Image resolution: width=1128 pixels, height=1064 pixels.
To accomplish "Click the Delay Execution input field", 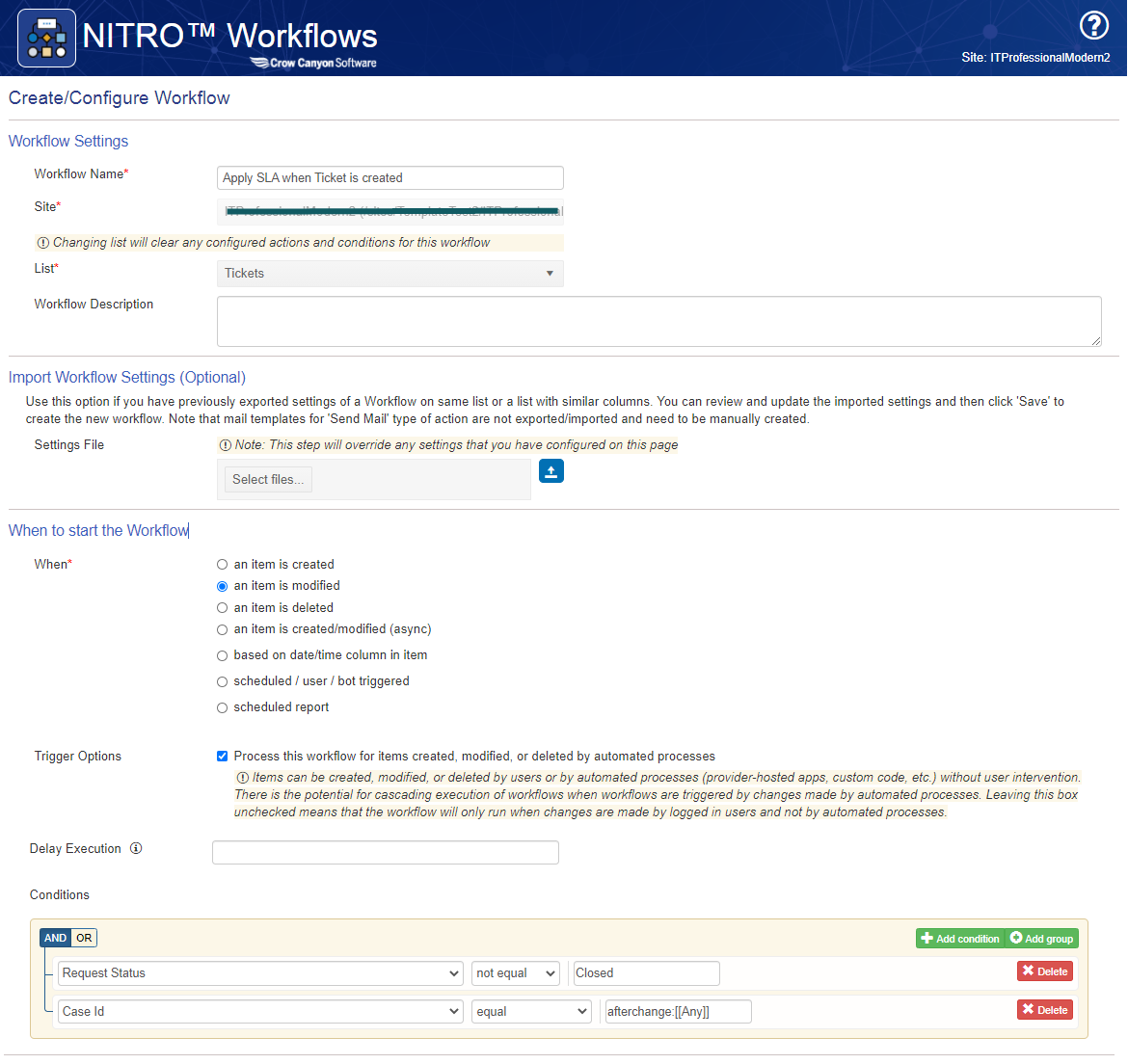I will pos(386,853).
